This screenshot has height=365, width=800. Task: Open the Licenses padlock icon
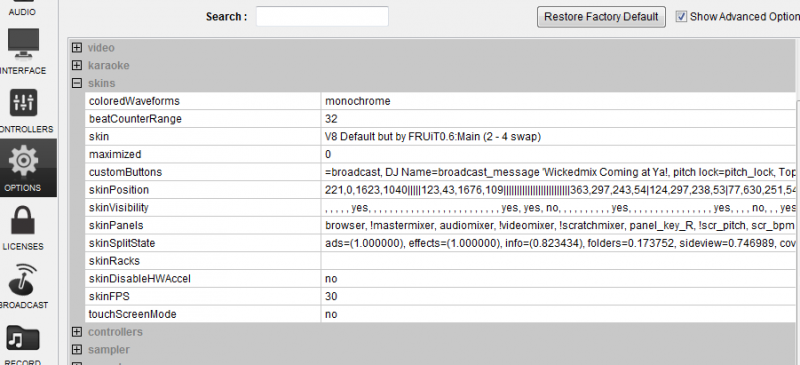coord(23,222)
